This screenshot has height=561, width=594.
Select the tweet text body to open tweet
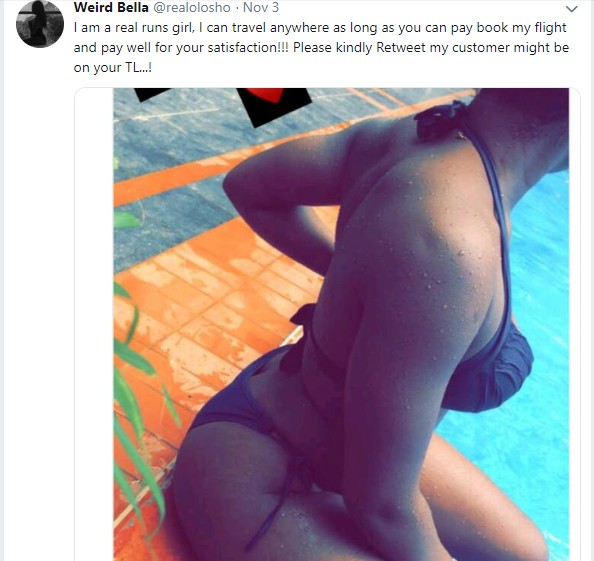[321, 47]
